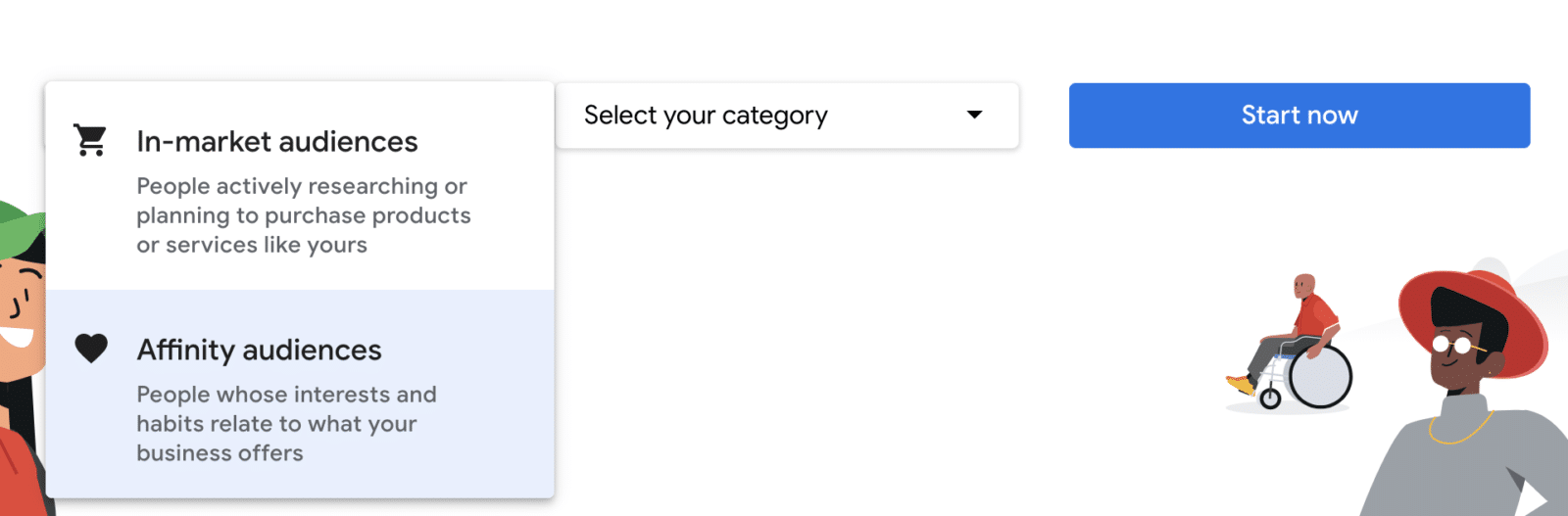The height and width of the screenshot is (516, 1568).
Task: Click the heart icon for Affinity audiences
Action: pos(91,348)
